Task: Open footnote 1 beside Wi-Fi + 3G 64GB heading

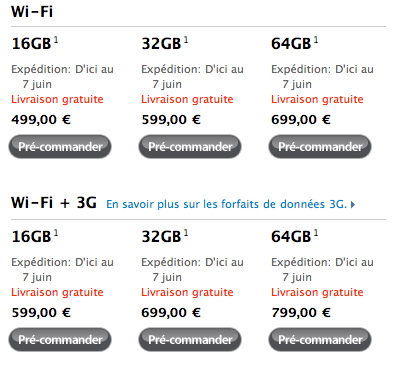Action: [x=316, y=233]
